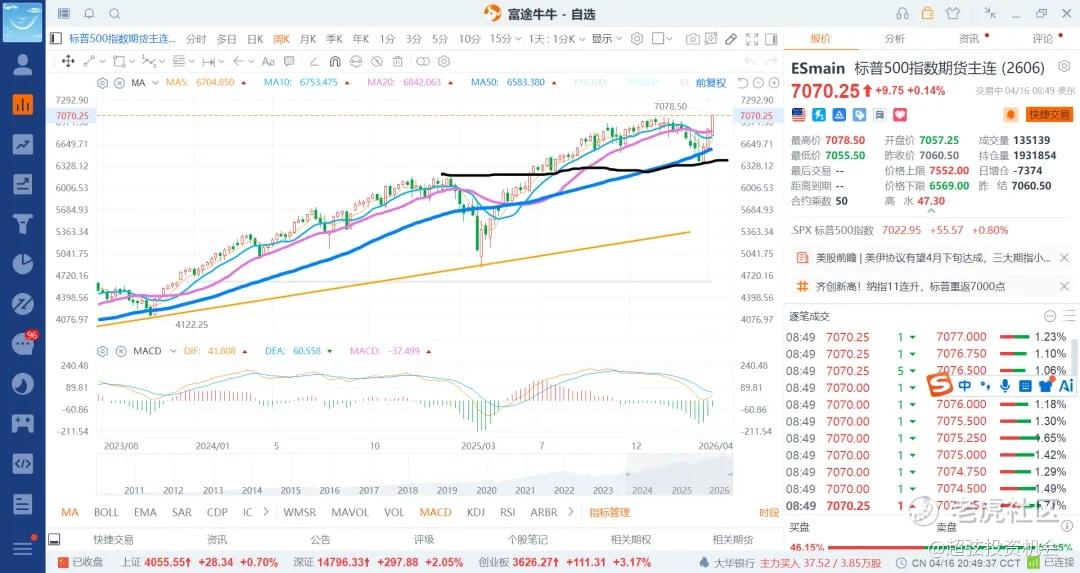The width and height of the screenshot is (1080, 573).
Task: Click the US flag market icon
Action: 799,115
